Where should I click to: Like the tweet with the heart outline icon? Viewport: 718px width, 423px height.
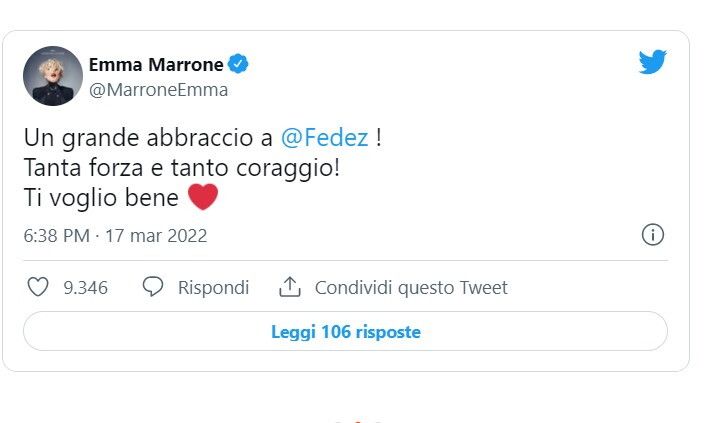(38, 288)
